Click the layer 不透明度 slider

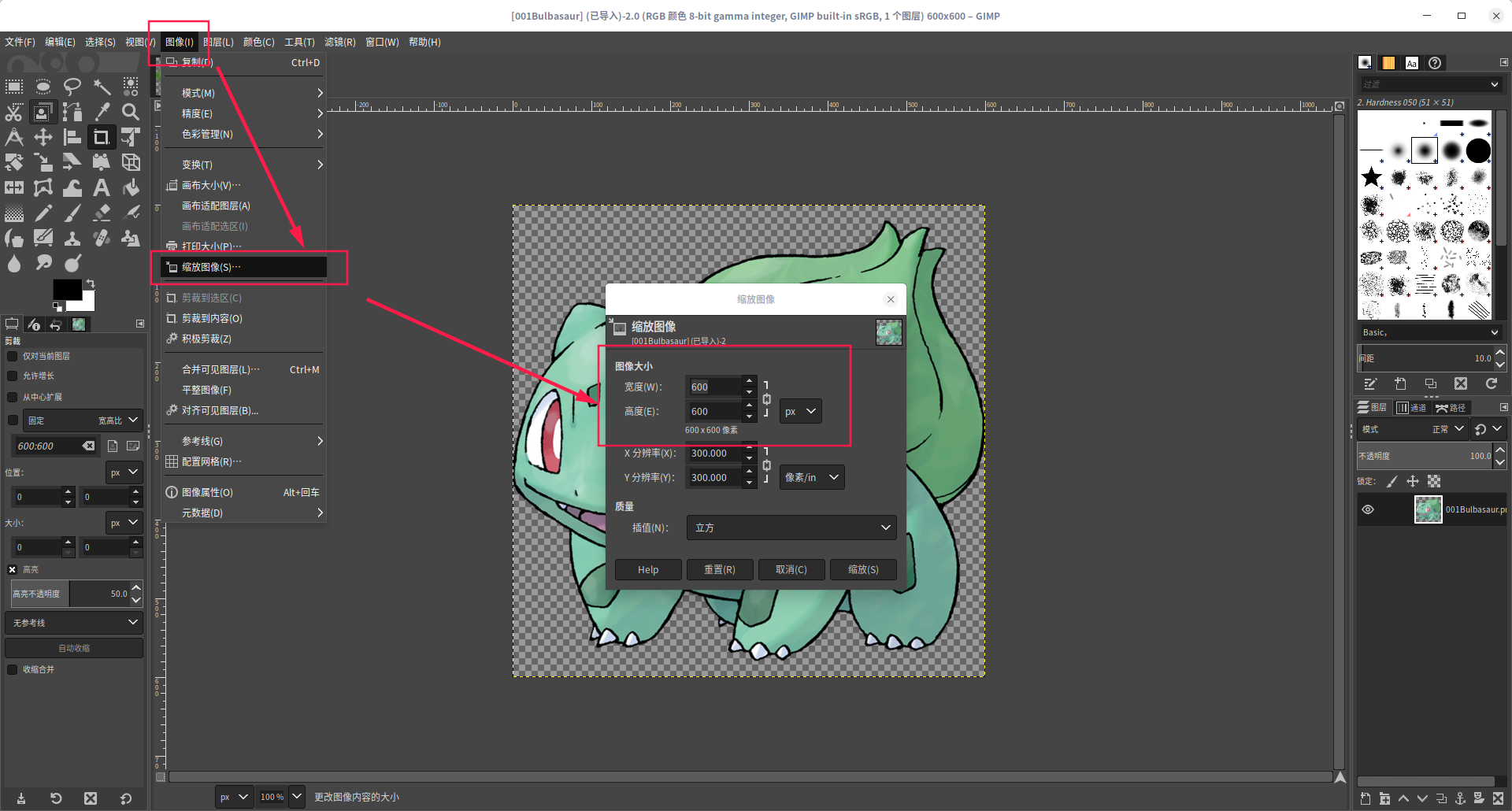1425,456
